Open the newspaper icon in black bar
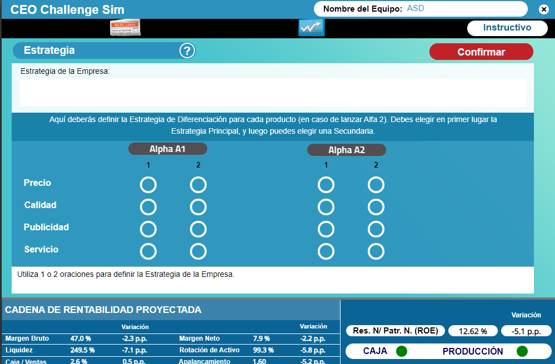Viewport: 555px width, 364px height. coord(125,28)
